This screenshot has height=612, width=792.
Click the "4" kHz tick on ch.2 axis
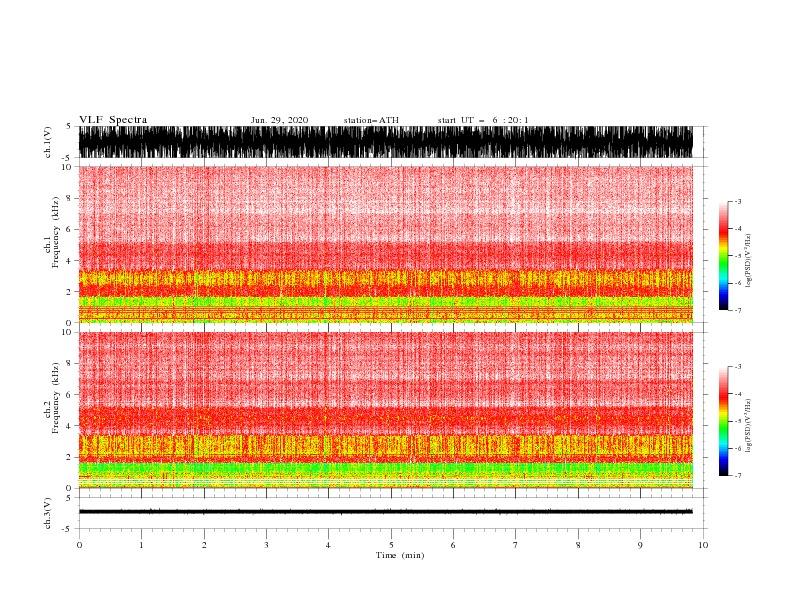(70, 426)
